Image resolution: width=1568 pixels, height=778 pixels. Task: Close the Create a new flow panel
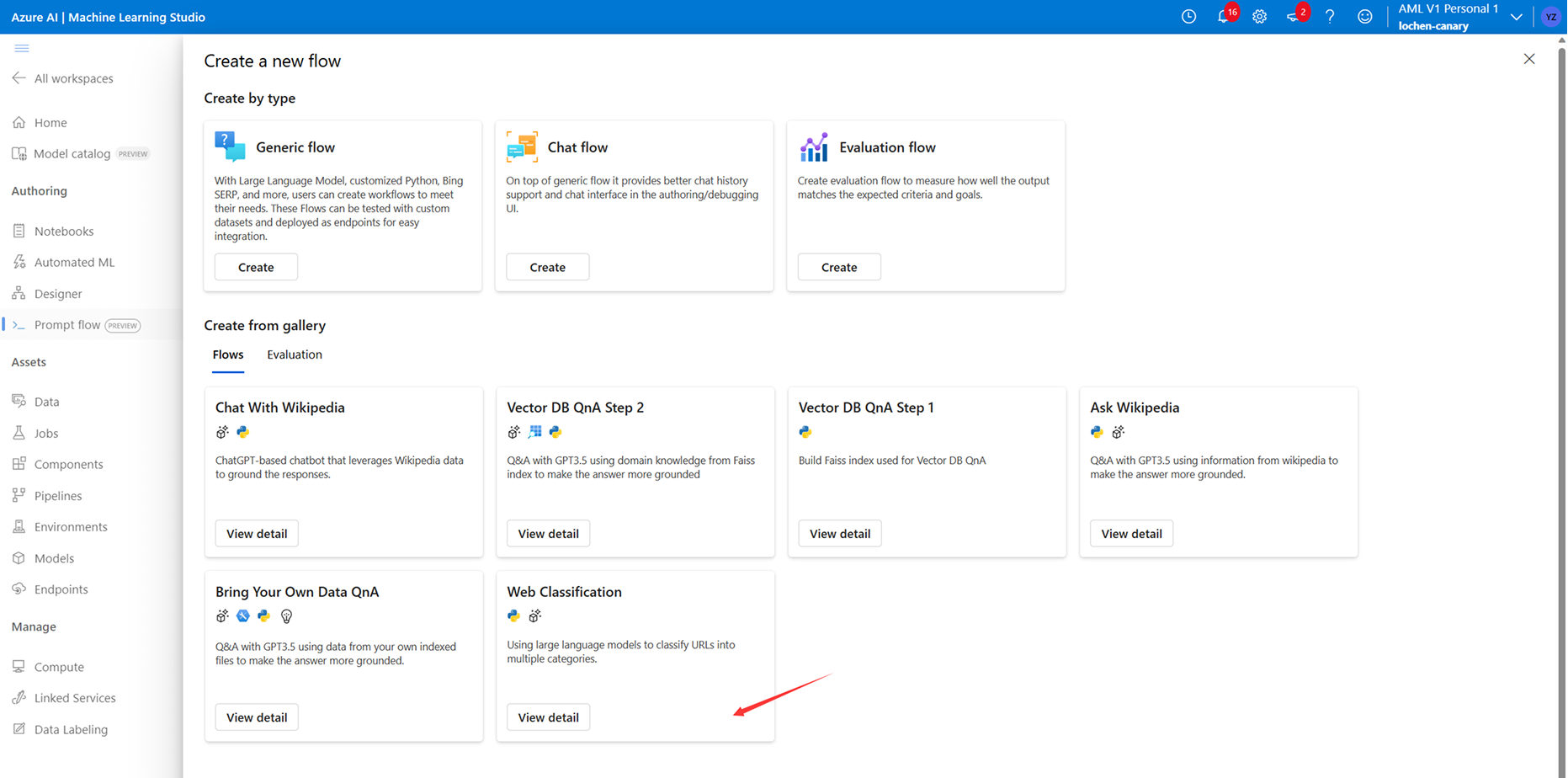tap(1529, 59)
